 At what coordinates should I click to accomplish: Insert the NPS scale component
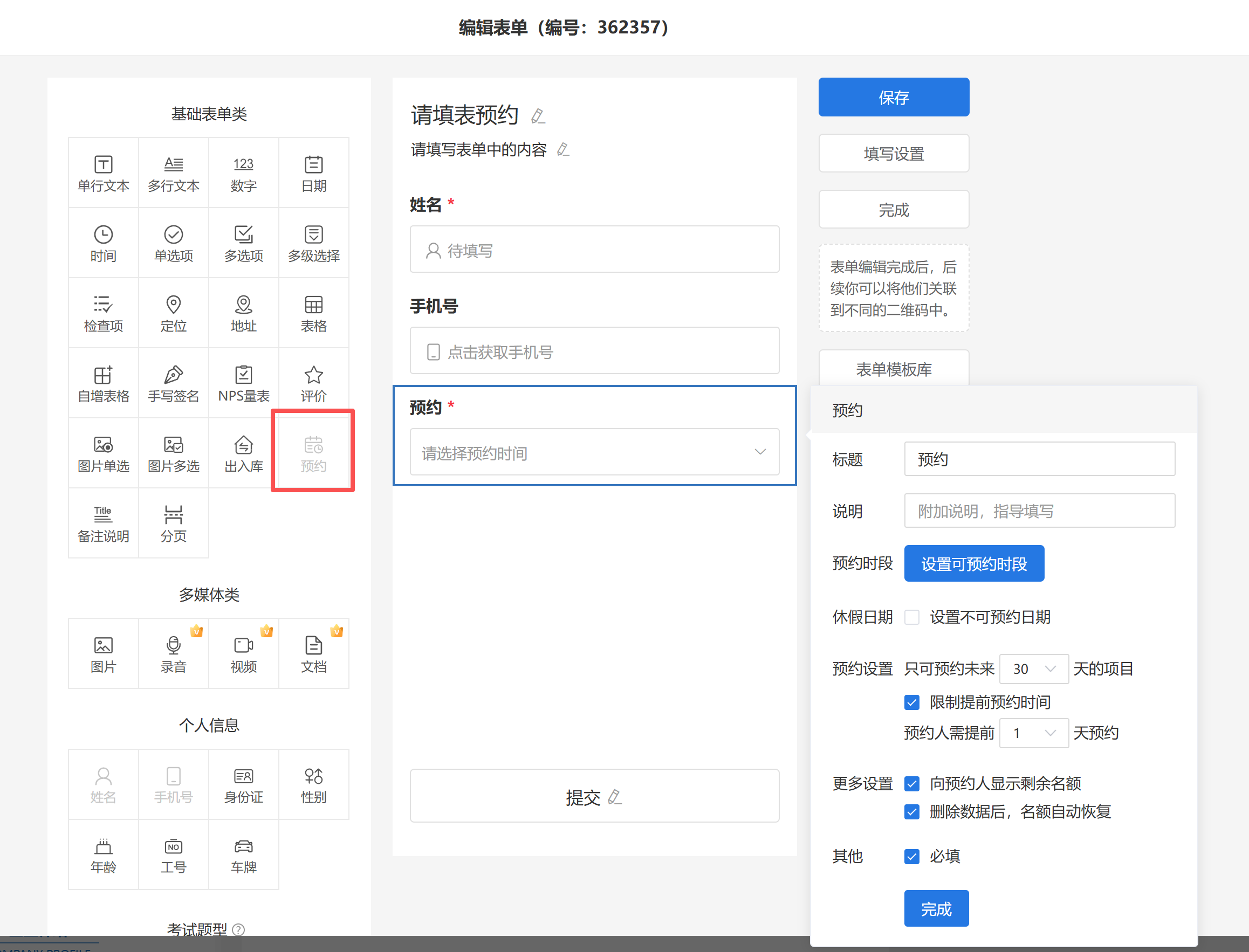[244, 383]
